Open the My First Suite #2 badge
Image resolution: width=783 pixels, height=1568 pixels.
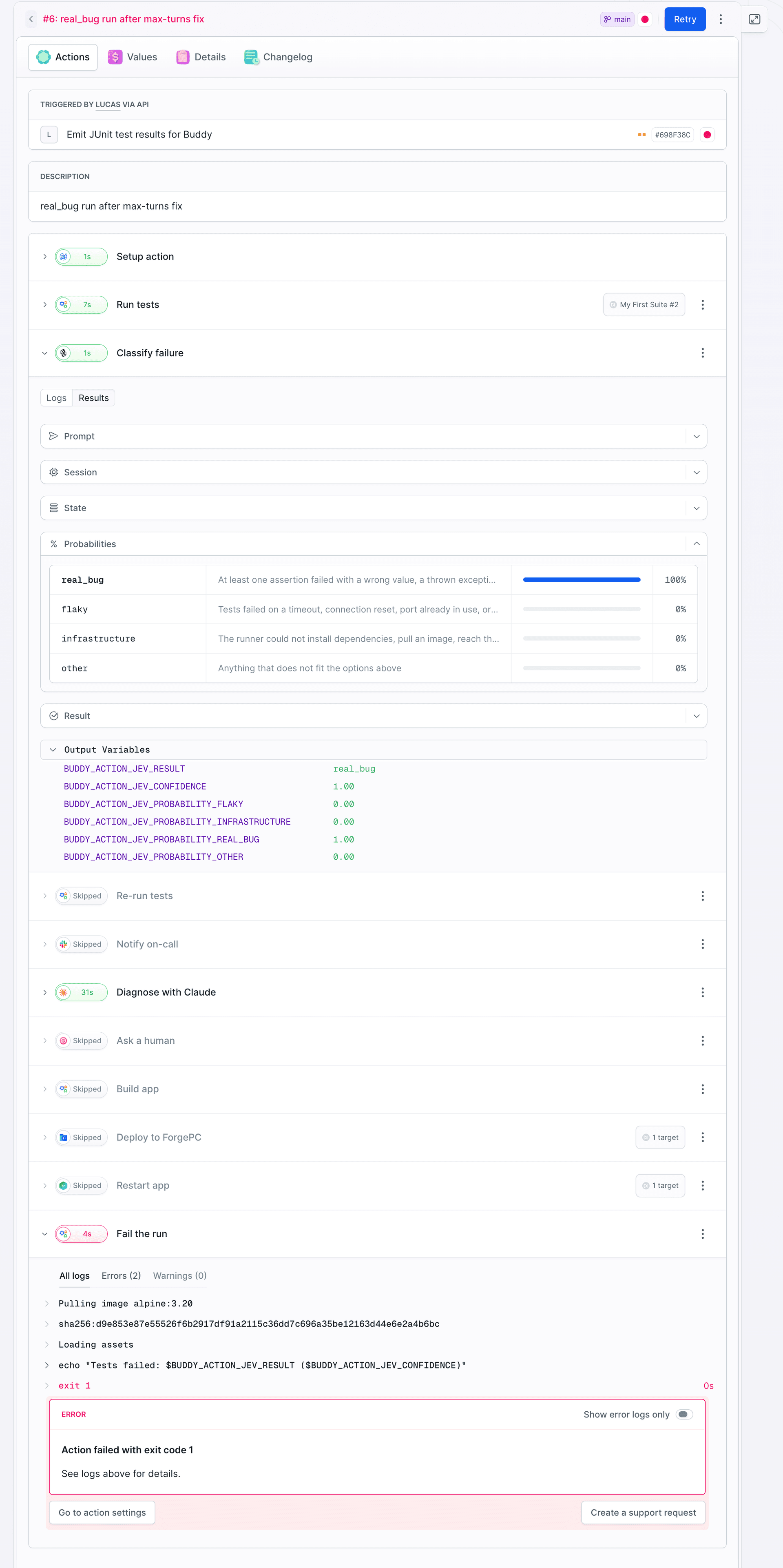click(x=644, y=304)
